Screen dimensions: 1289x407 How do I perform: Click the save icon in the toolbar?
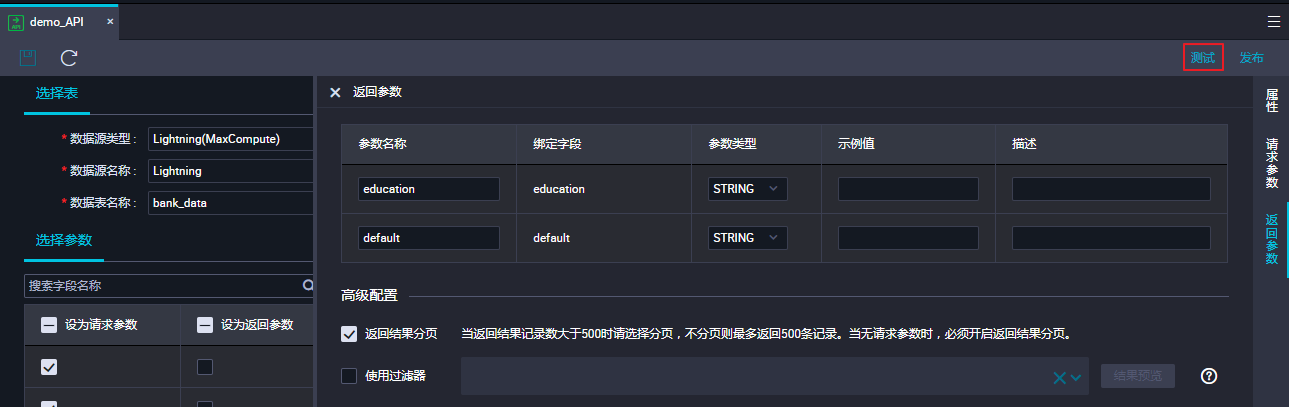[28, 58]
